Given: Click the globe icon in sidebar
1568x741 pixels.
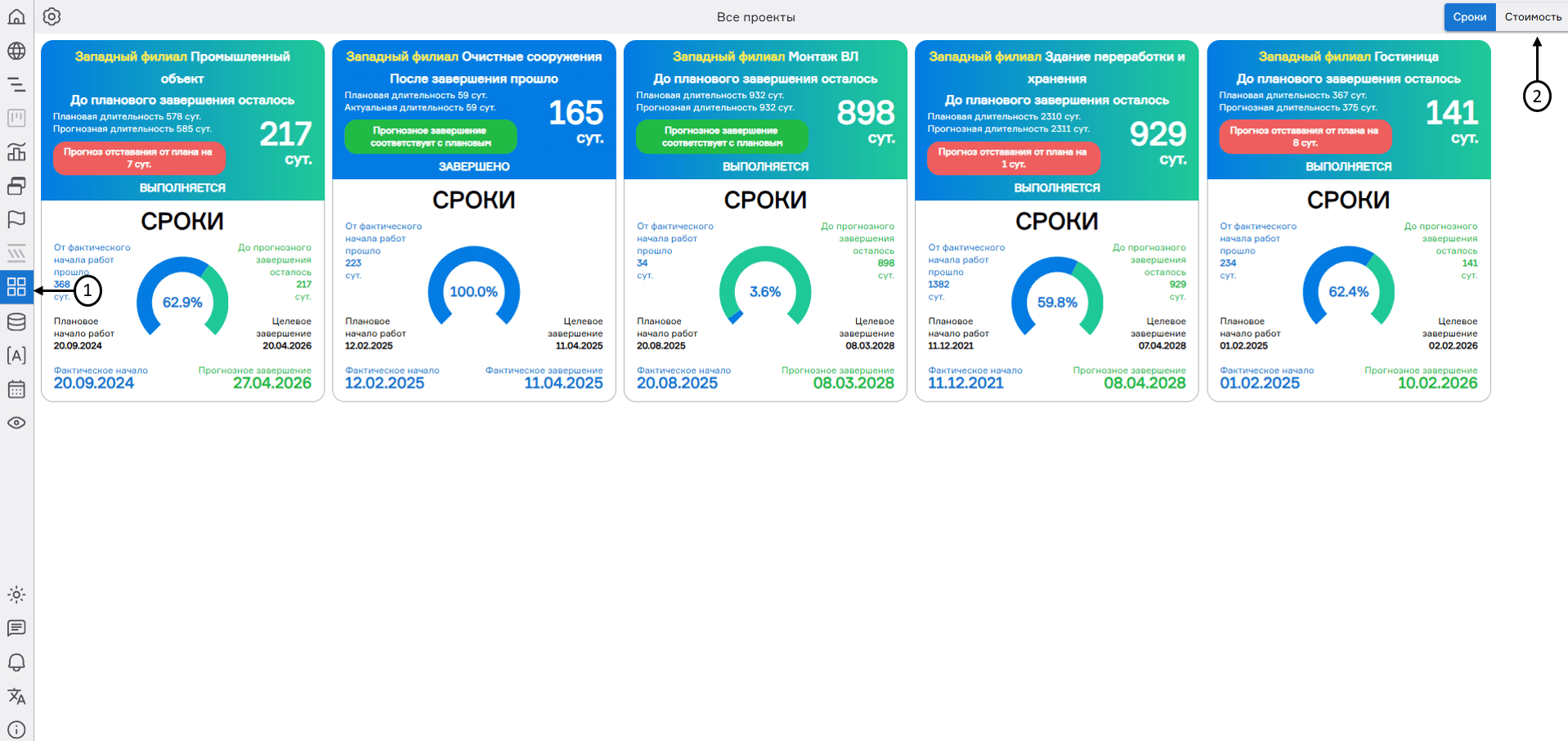Looking at the screenshot, I should click(16, 51).
